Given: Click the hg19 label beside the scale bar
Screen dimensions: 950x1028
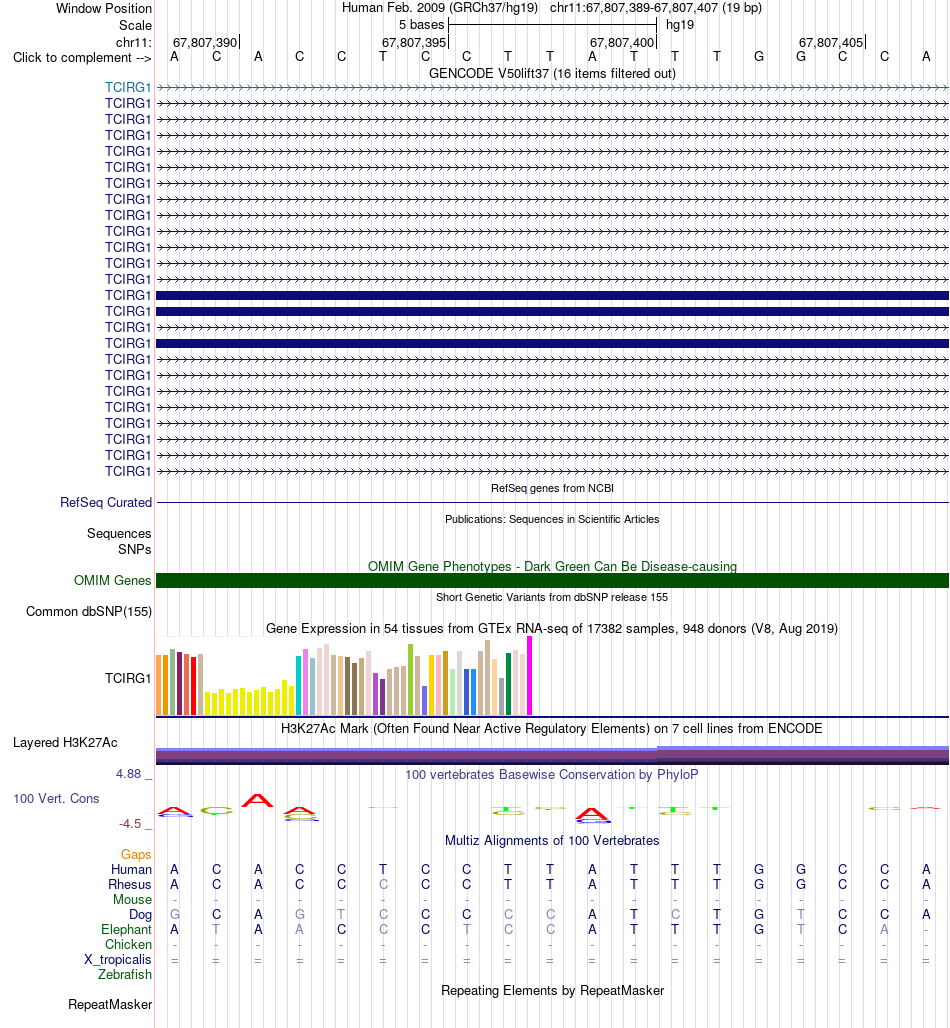Looking at the screenshot, I should click(680, 25).
